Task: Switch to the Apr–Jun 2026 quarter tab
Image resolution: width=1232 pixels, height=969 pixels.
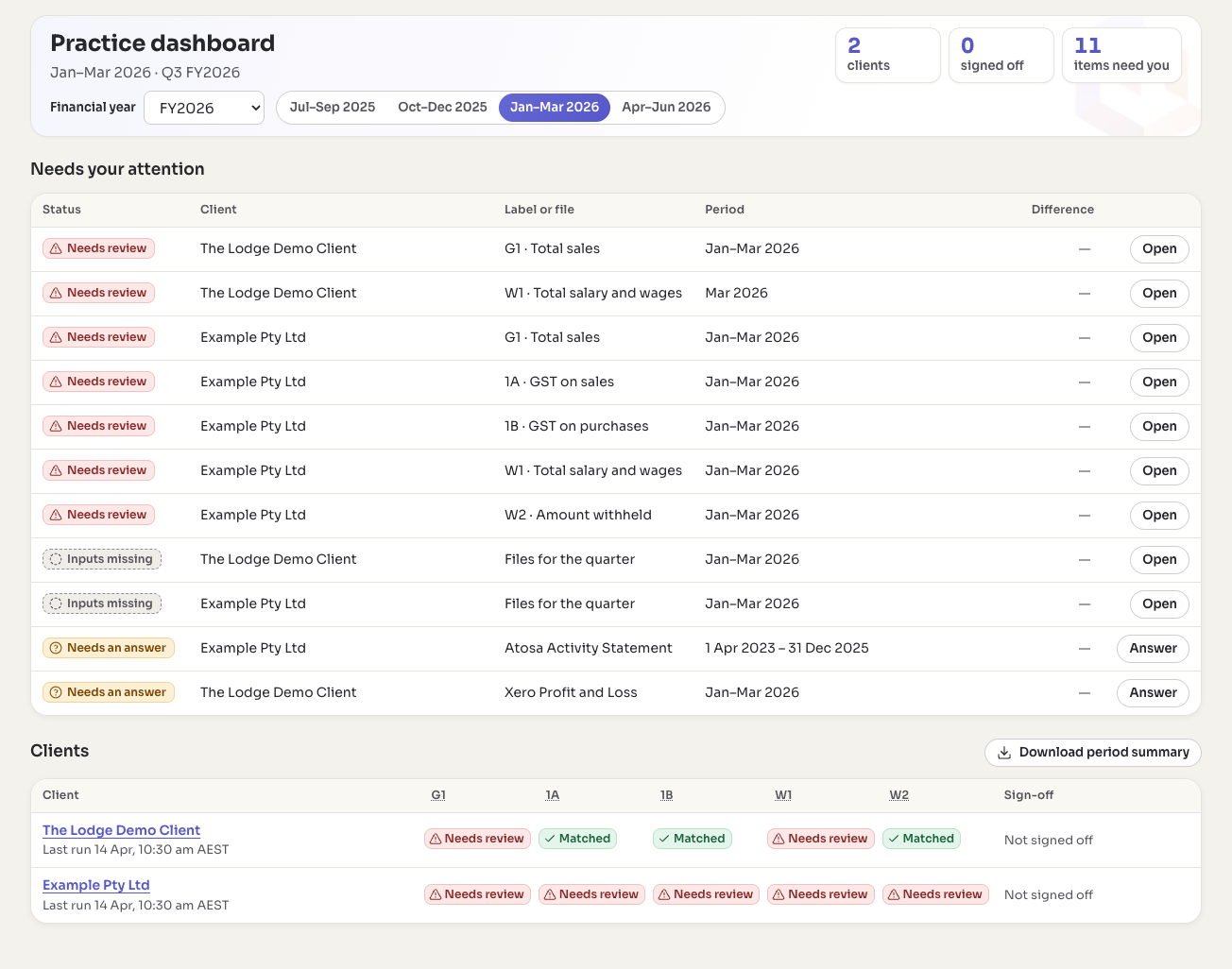Action: [x=666, y=107]
